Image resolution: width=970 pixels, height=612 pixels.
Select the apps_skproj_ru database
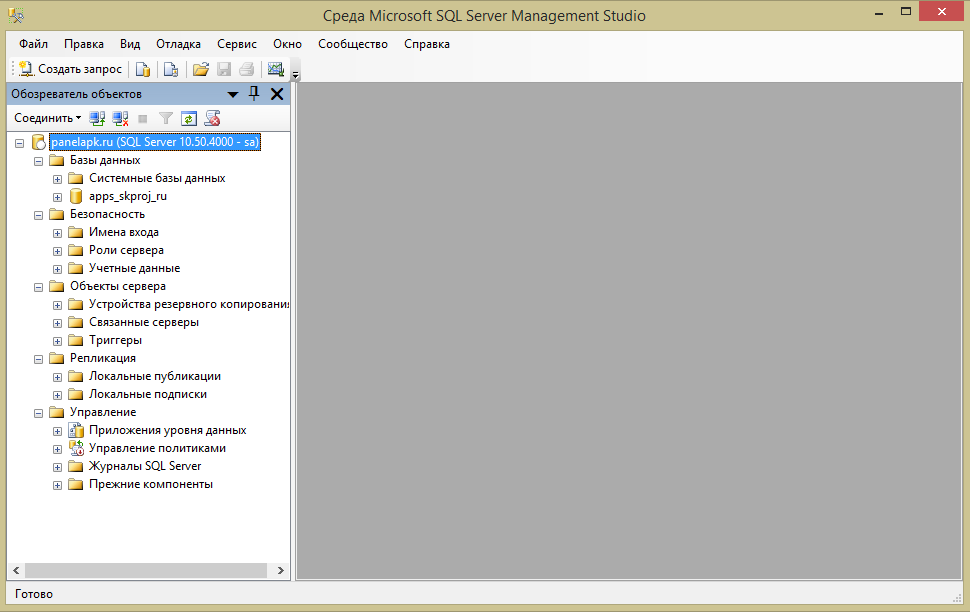point(128,196)
